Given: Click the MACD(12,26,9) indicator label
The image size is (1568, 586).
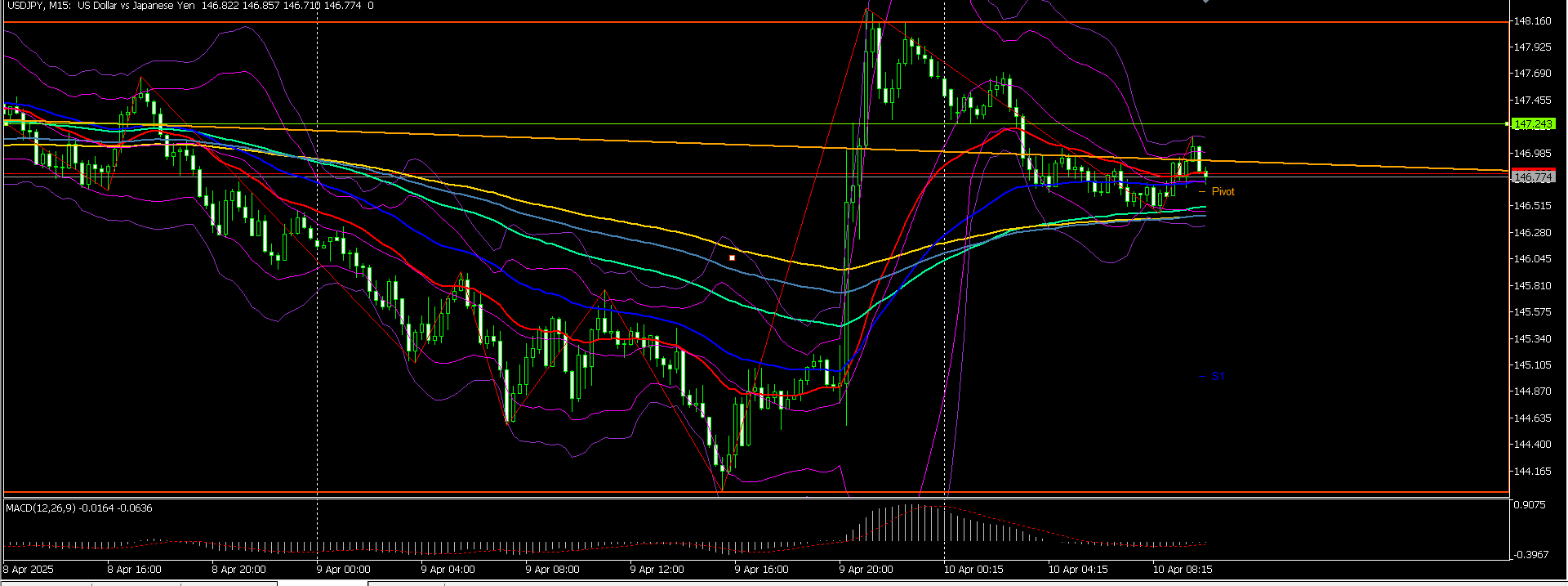Looking at the screenshot, I should [41, 508].
